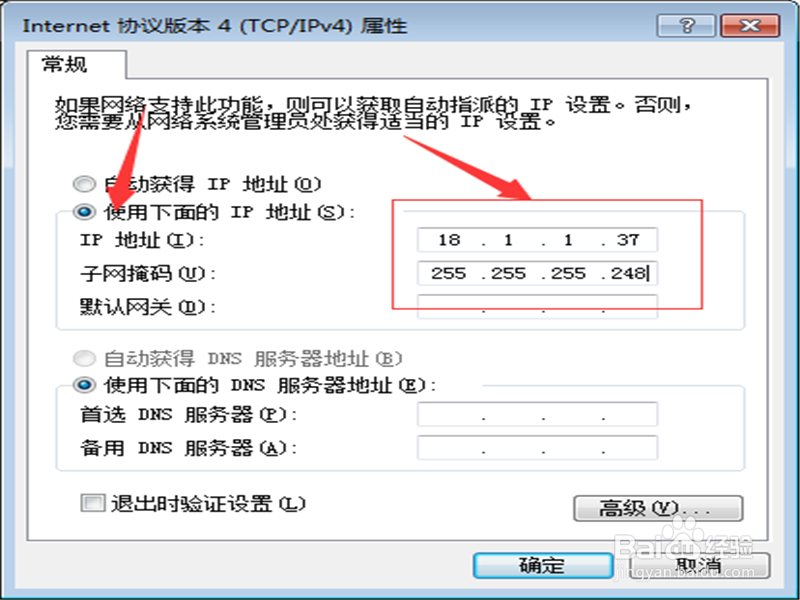Screen dimensions: 800x600
Task: Click the 默认网关 gateway input field
Action: (537, 307)
